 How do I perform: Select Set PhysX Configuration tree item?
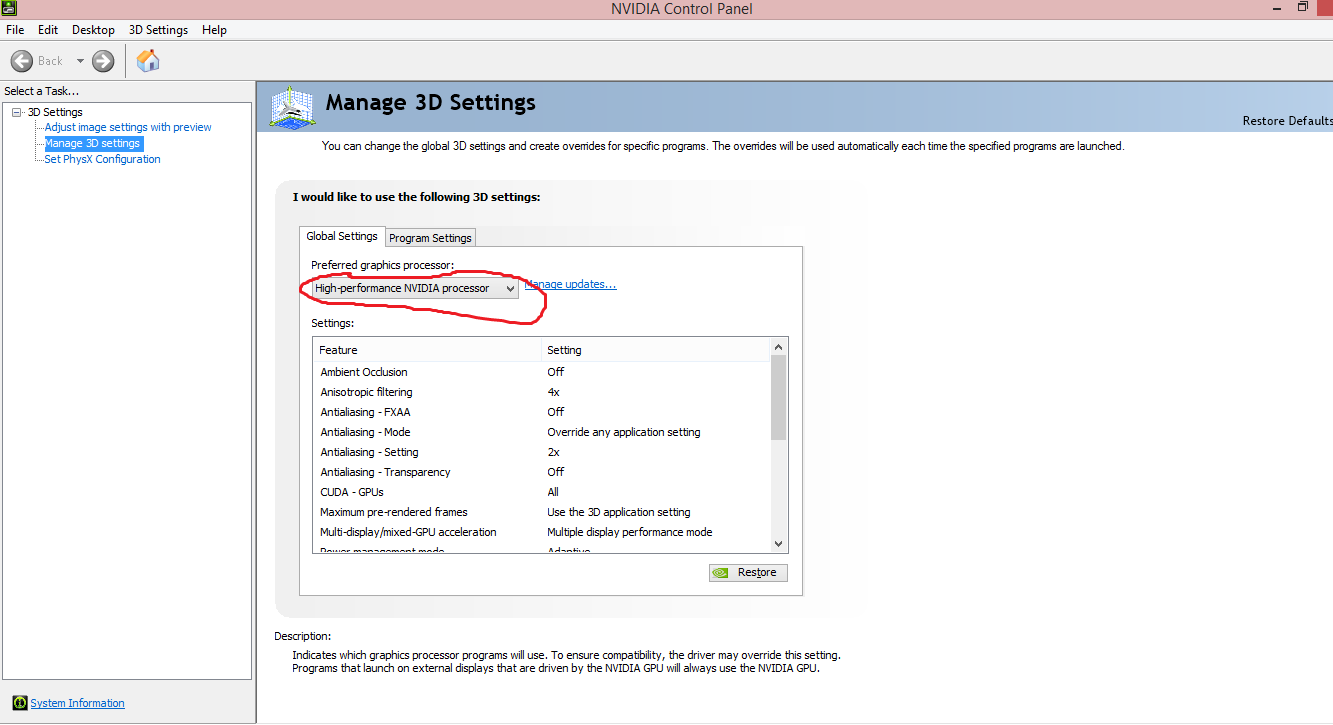[x=102, y=159]
